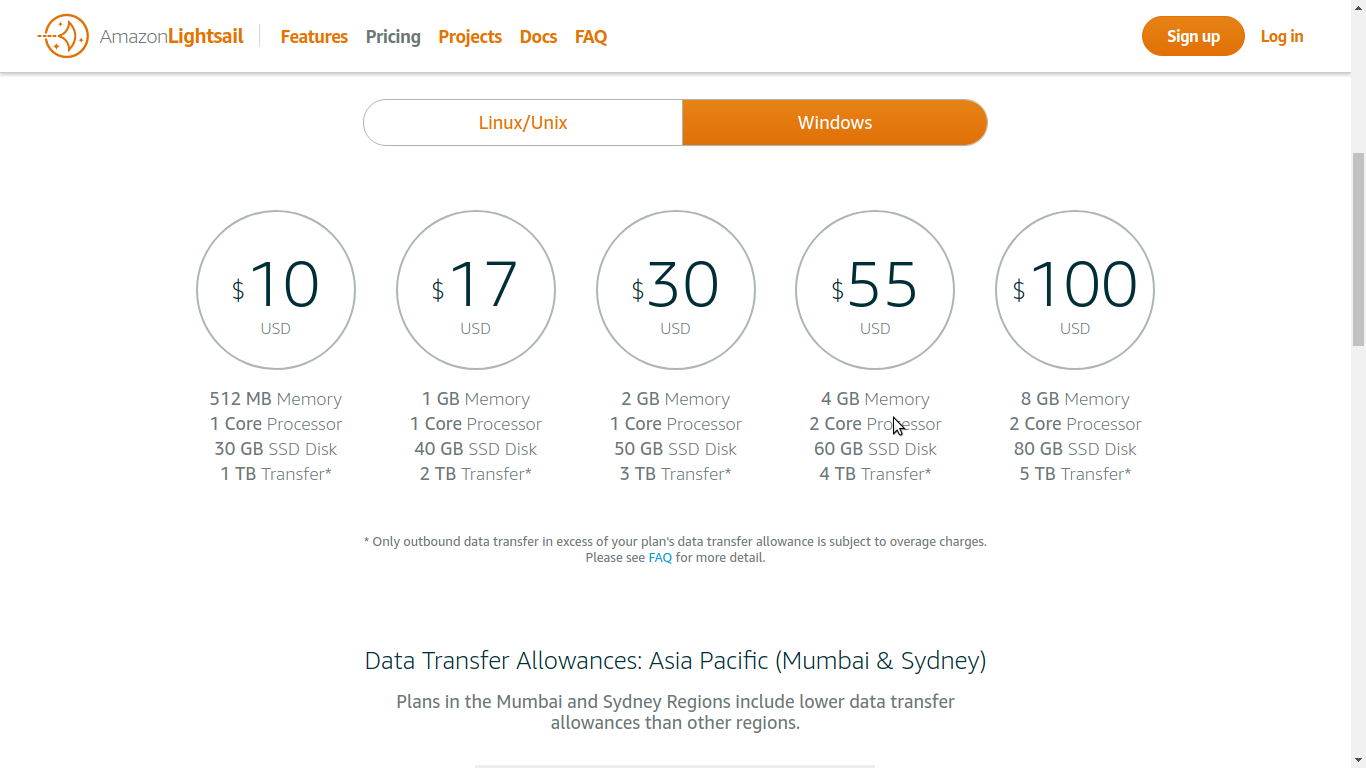Select the $17 USD plan circle
1366x768 pixels.
click(x=476, y=290)
